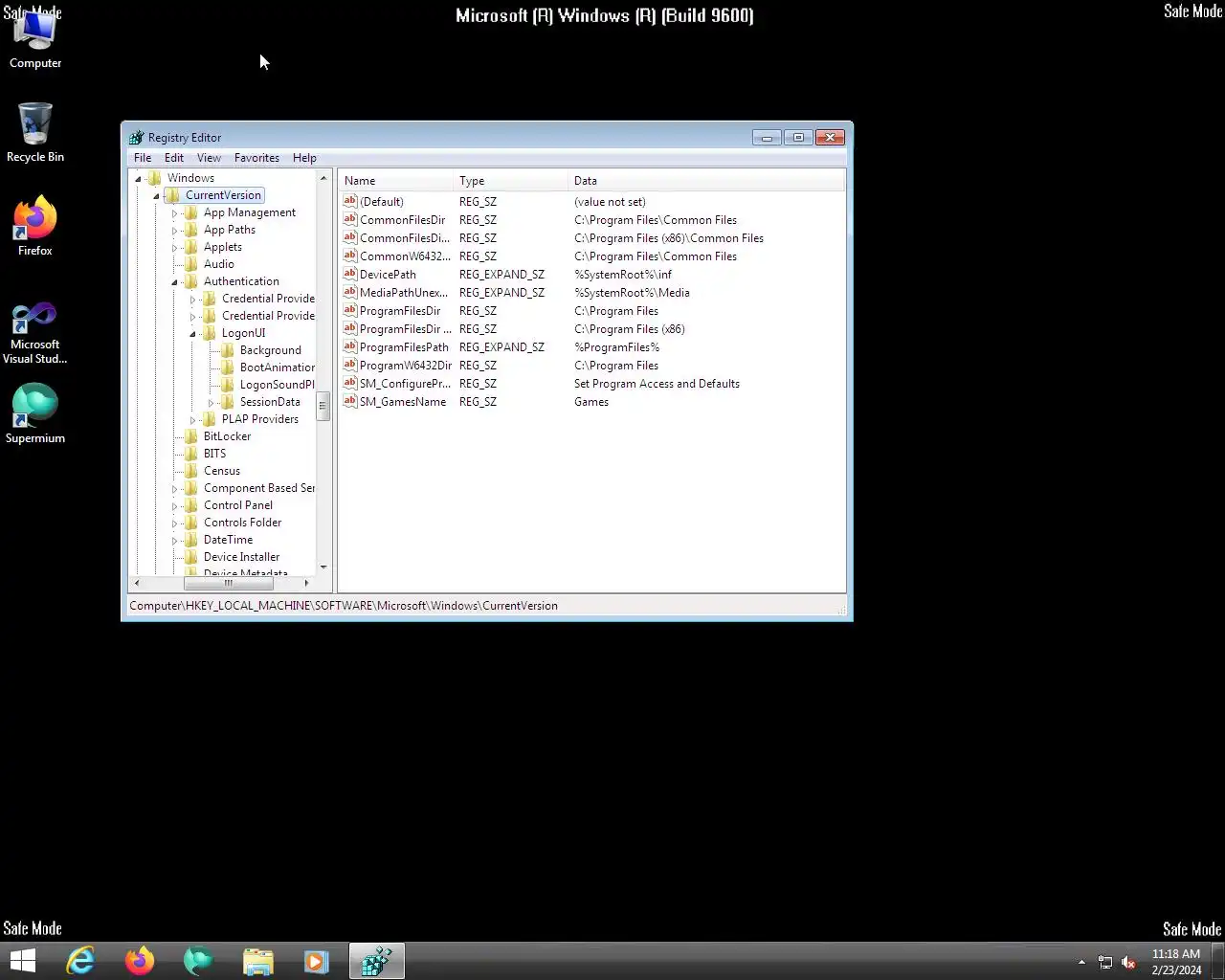Viewport: 1225px width, 980px height.
Task: Select the SM_ConfigureProgramsName value
Action: pos(405,384)
